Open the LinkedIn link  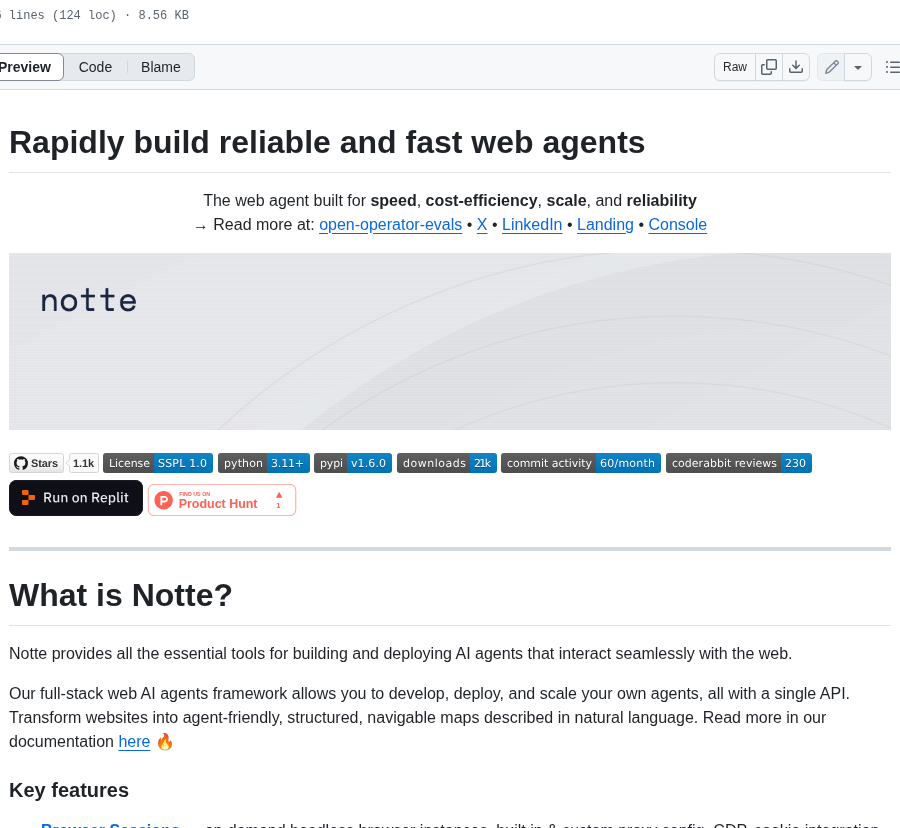click(x=532, y=224)
